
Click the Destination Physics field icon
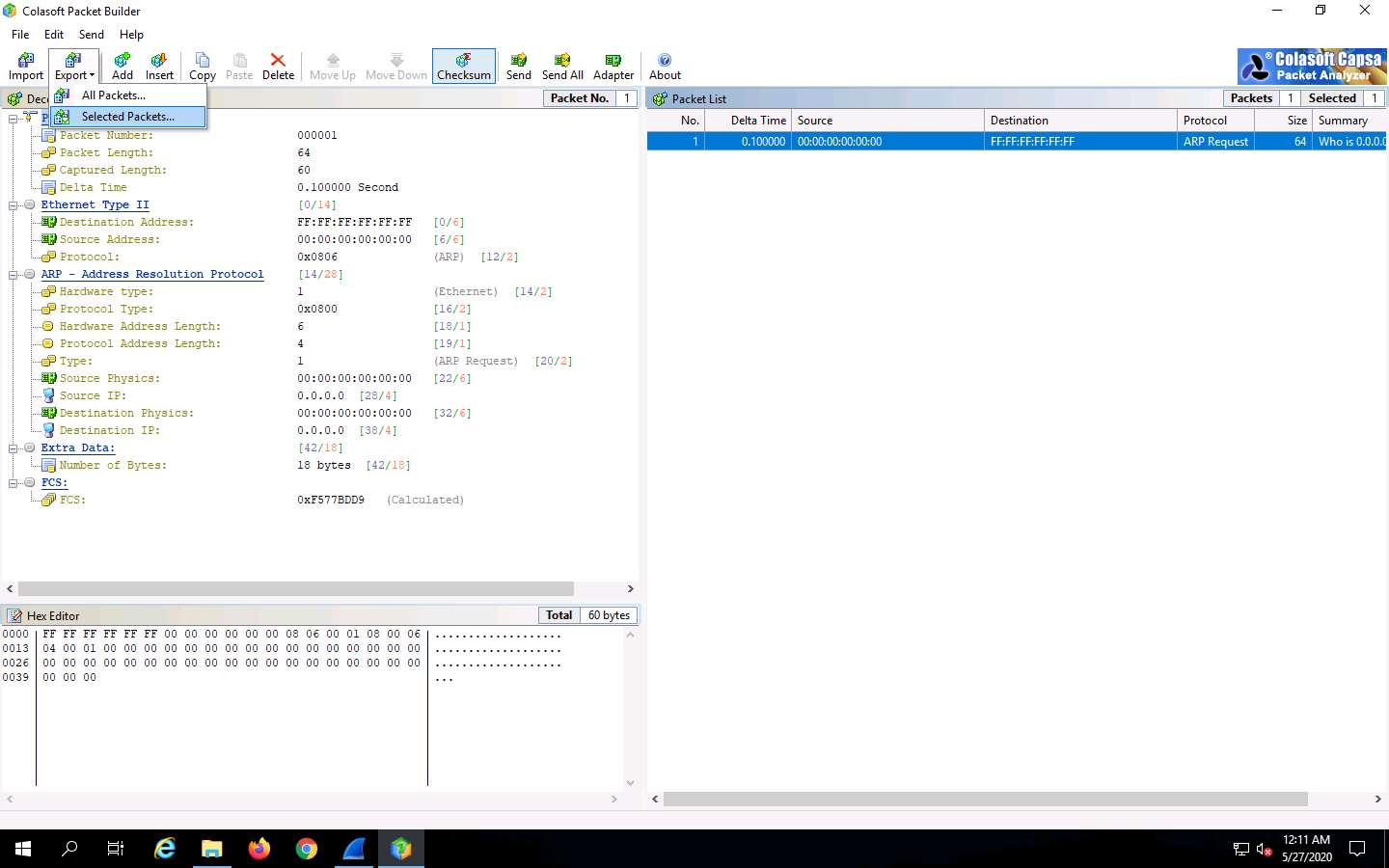coord(48,413)
